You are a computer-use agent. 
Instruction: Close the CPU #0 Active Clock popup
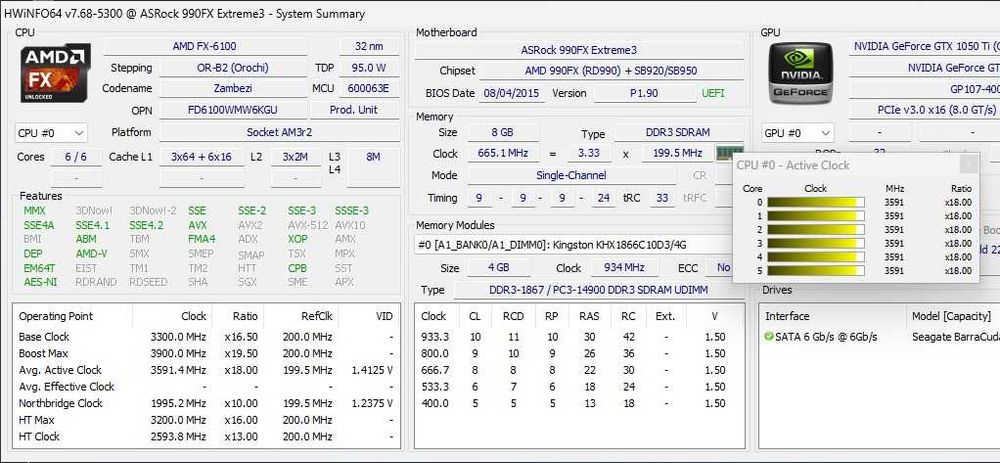pos(968,165)
